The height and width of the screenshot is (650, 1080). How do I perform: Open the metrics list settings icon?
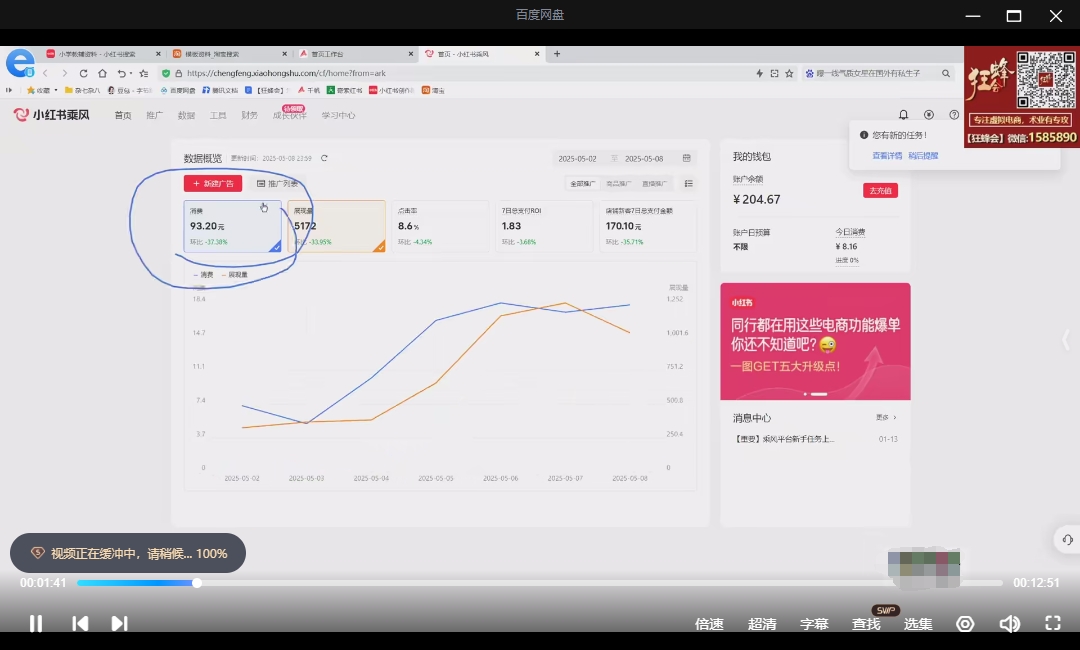(x=689, y=184)
